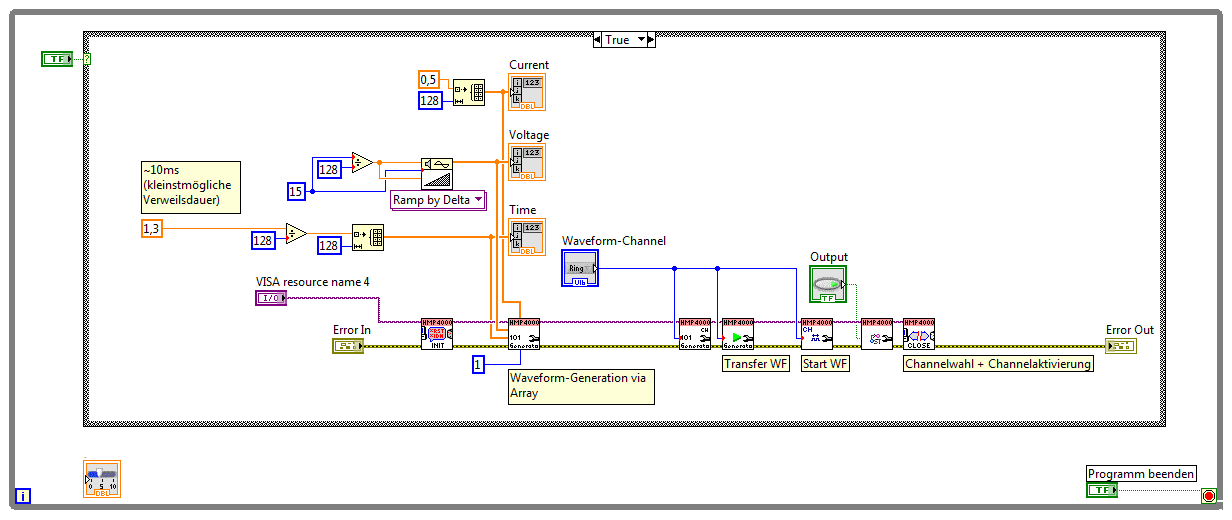Select the Start WF comment label

826,364
